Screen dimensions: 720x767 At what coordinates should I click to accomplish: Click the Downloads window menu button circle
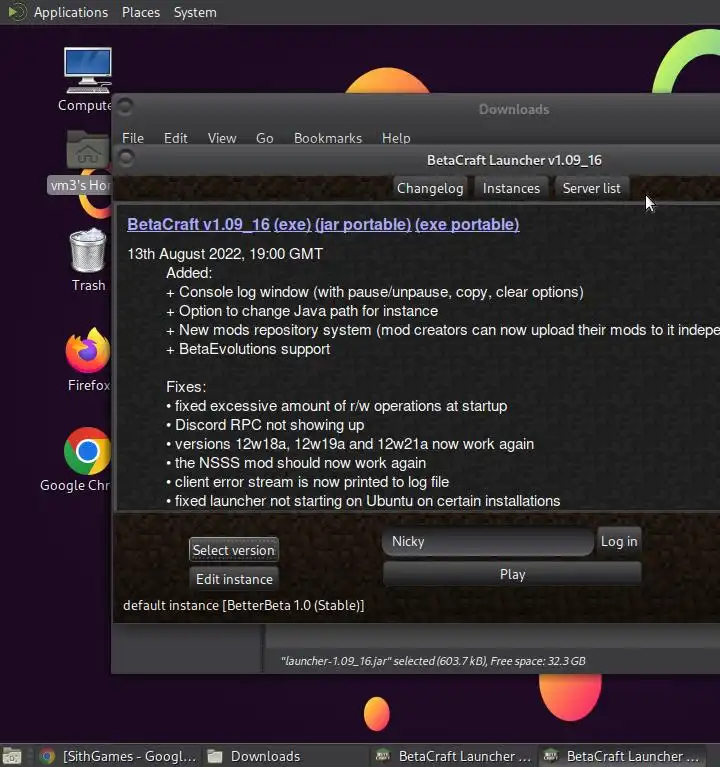[x=125, y=106]
